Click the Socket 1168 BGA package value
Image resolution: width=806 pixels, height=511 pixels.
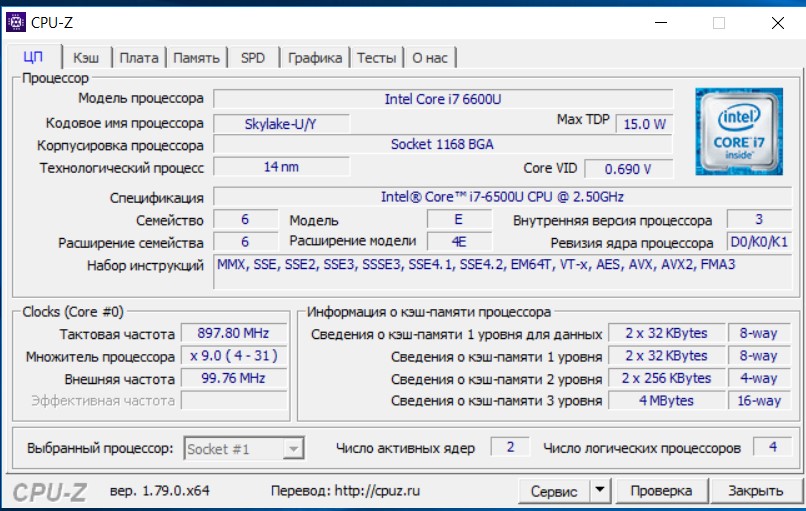[x=443, y=144]
